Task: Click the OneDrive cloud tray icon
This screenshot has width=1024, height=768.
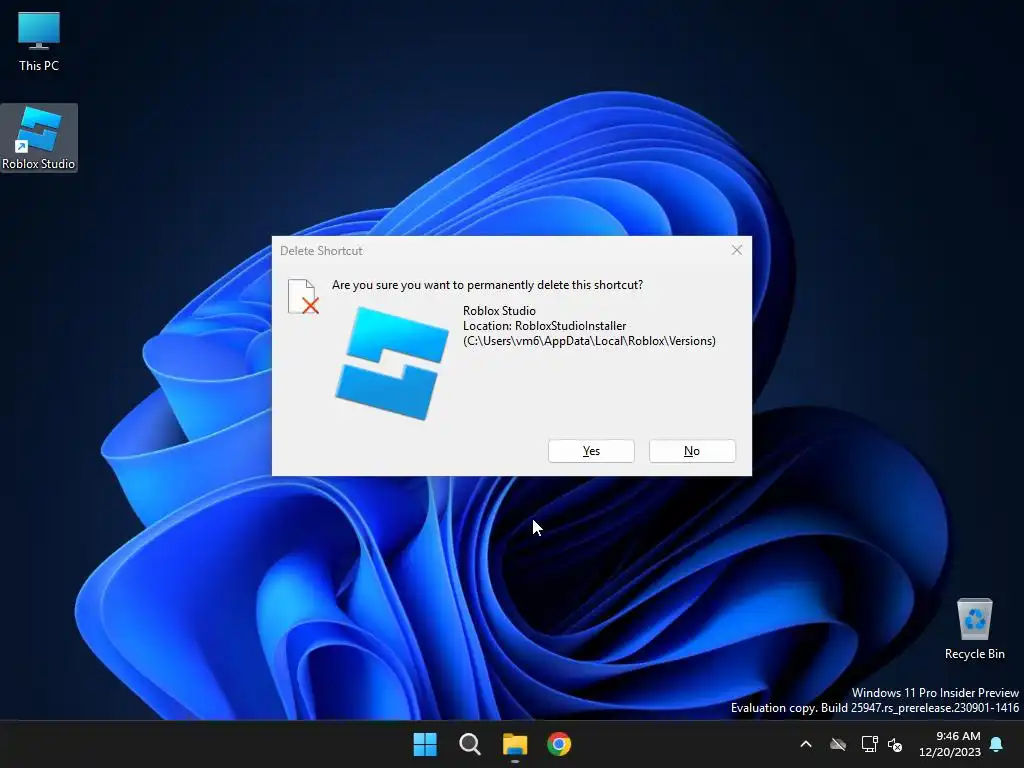Action: tap(838, 744)
